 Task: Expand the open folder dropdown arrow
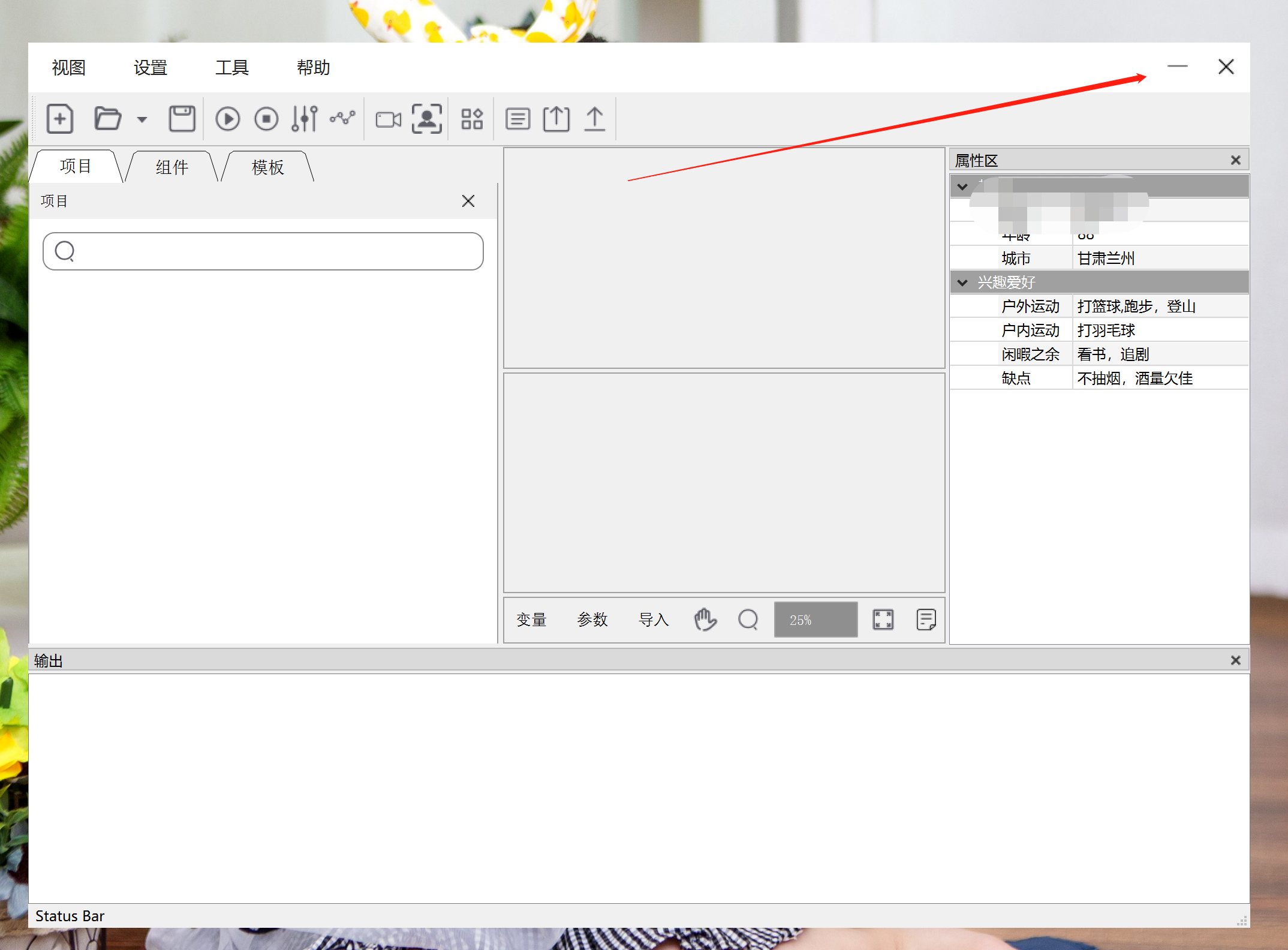coord(142,119)
